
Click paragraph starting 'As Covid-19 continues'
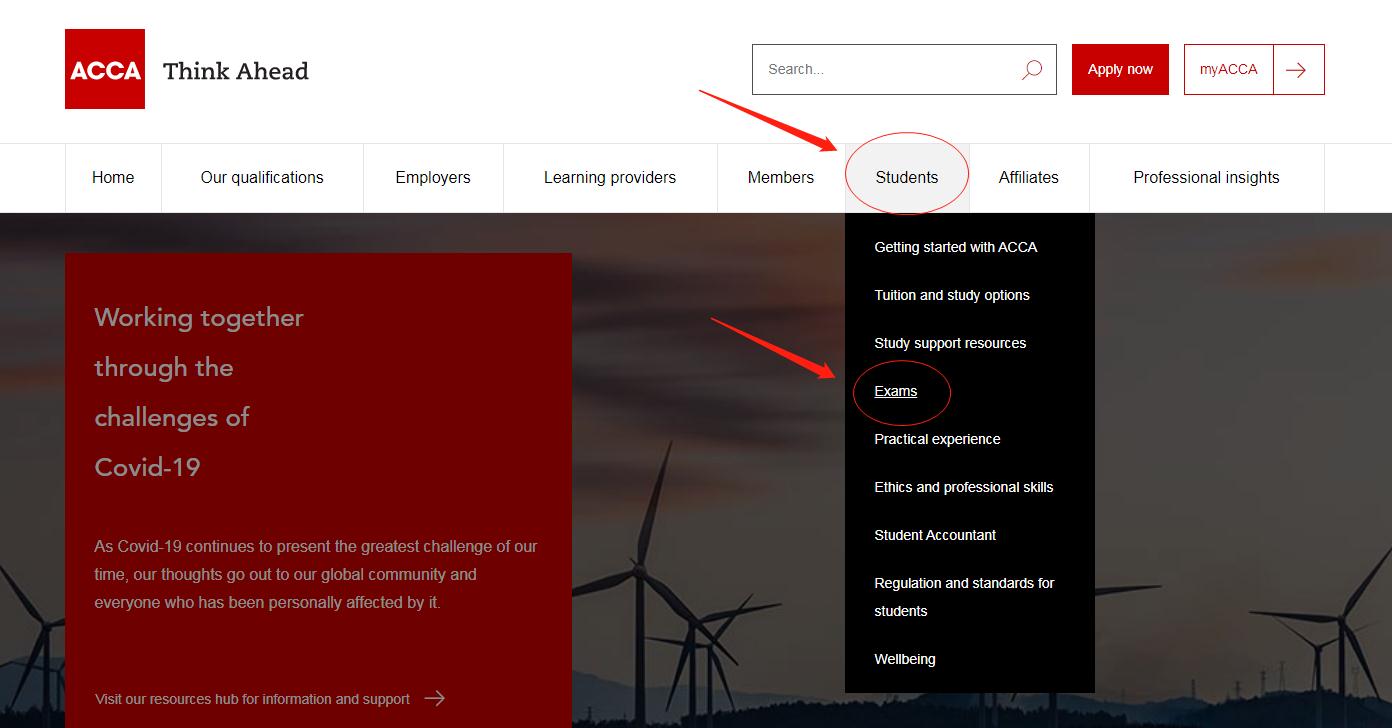pos(316,575)
